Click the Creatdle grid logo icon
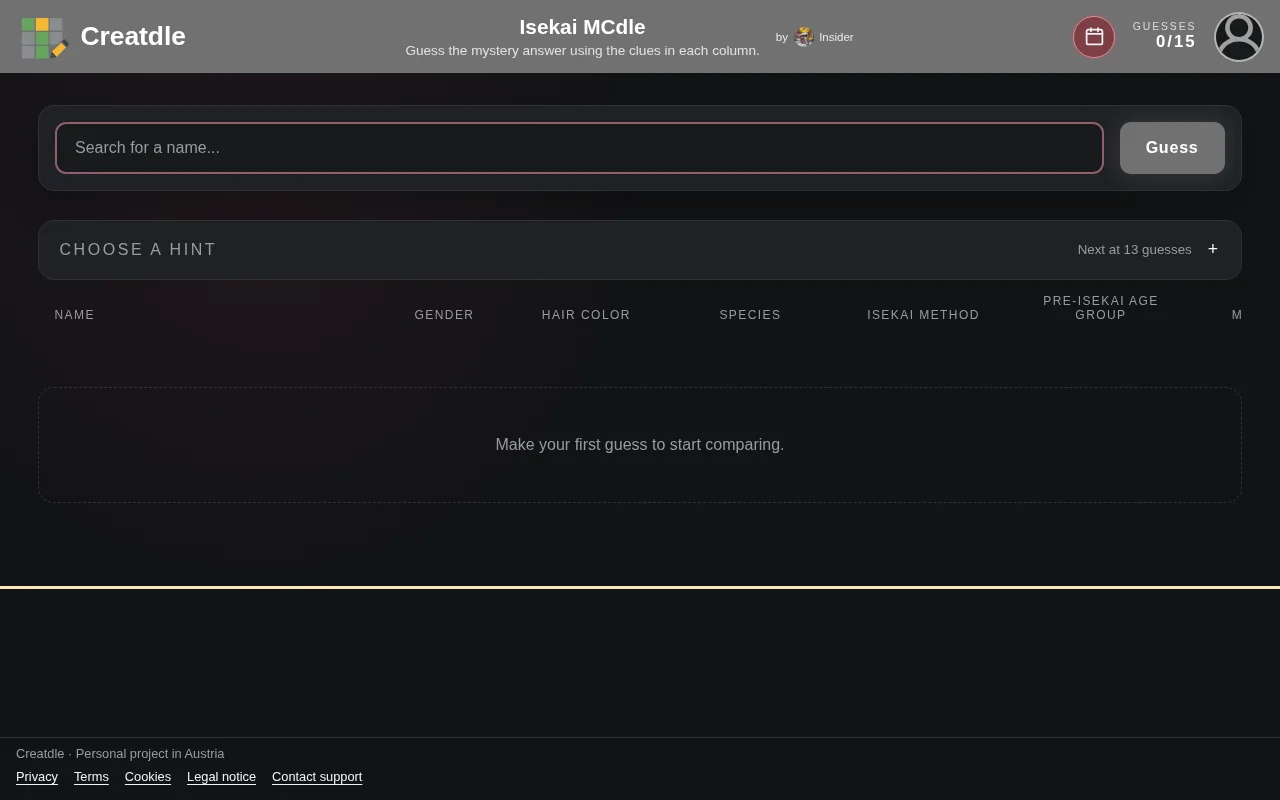This screenshot has height=800, width=1280. click(x=44, y=37)
